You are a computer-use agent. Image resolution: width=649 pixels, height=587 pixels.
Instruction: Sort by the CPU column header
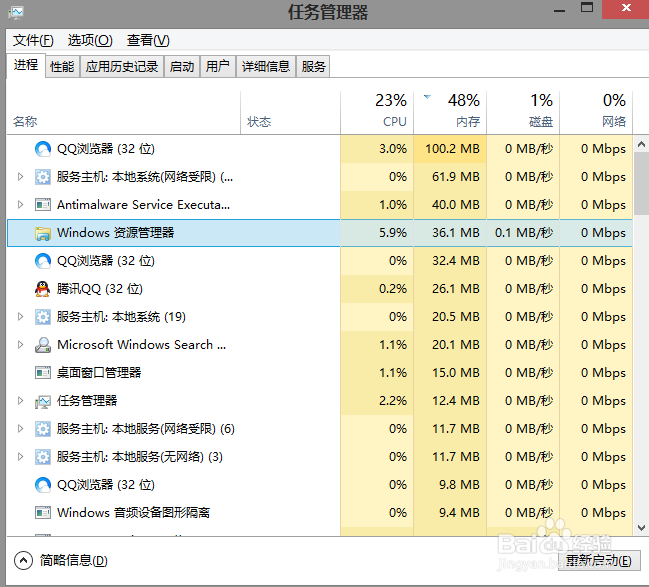coord(377,113)
